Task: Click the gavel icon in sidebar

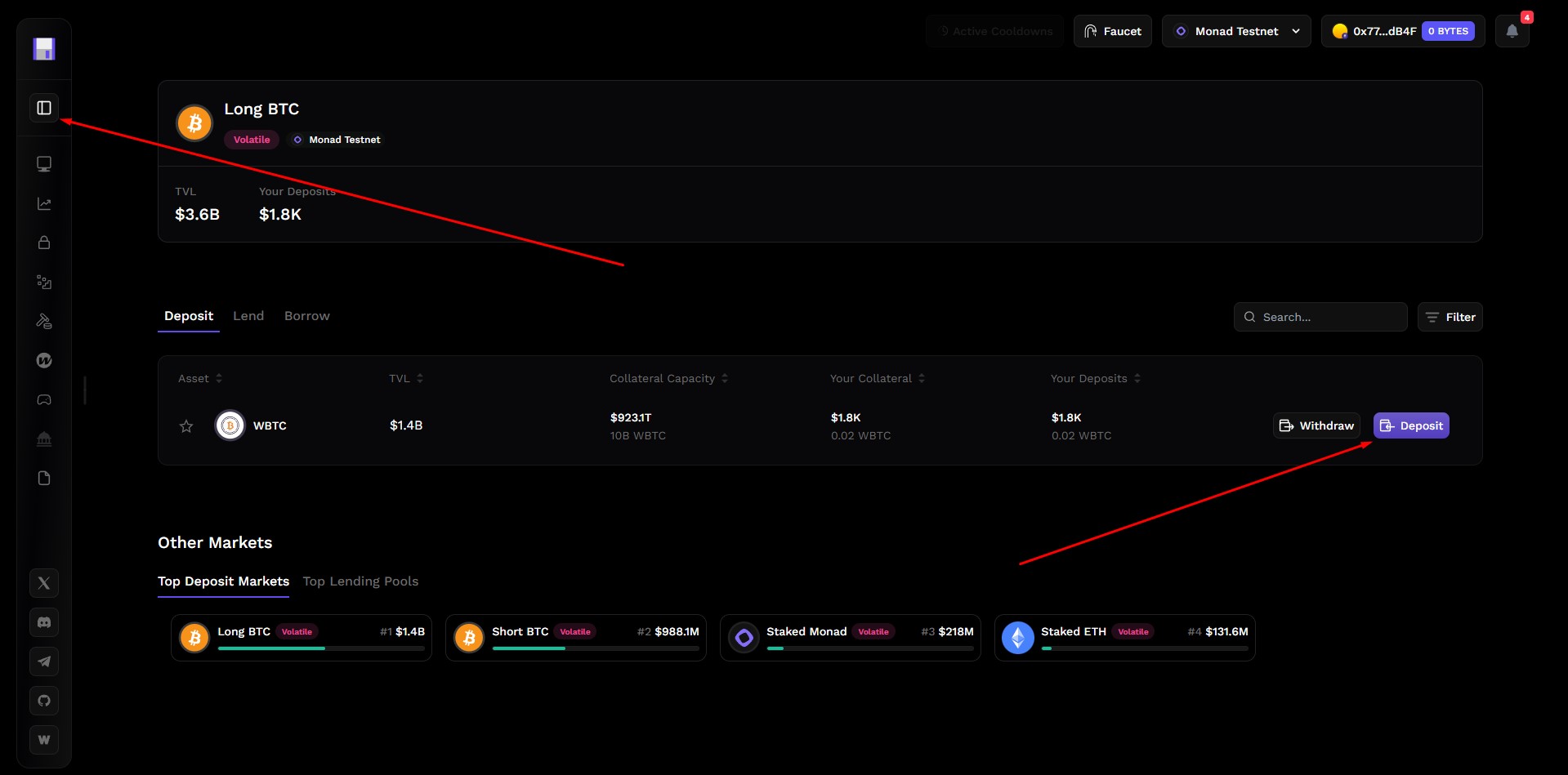Action: [44, 321]
